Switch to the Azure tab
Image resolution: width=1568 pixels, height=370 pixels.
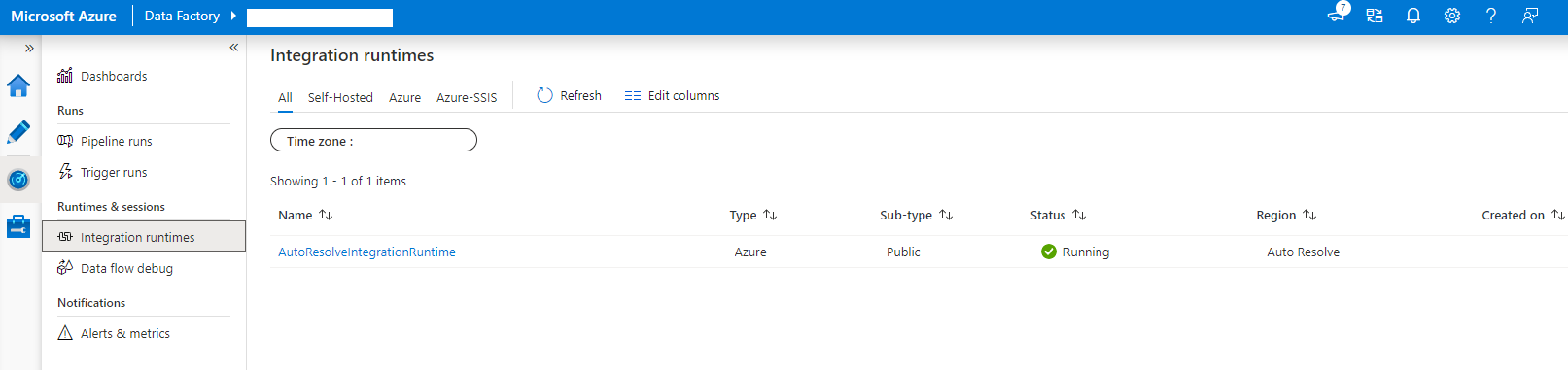tap(404, 97)
